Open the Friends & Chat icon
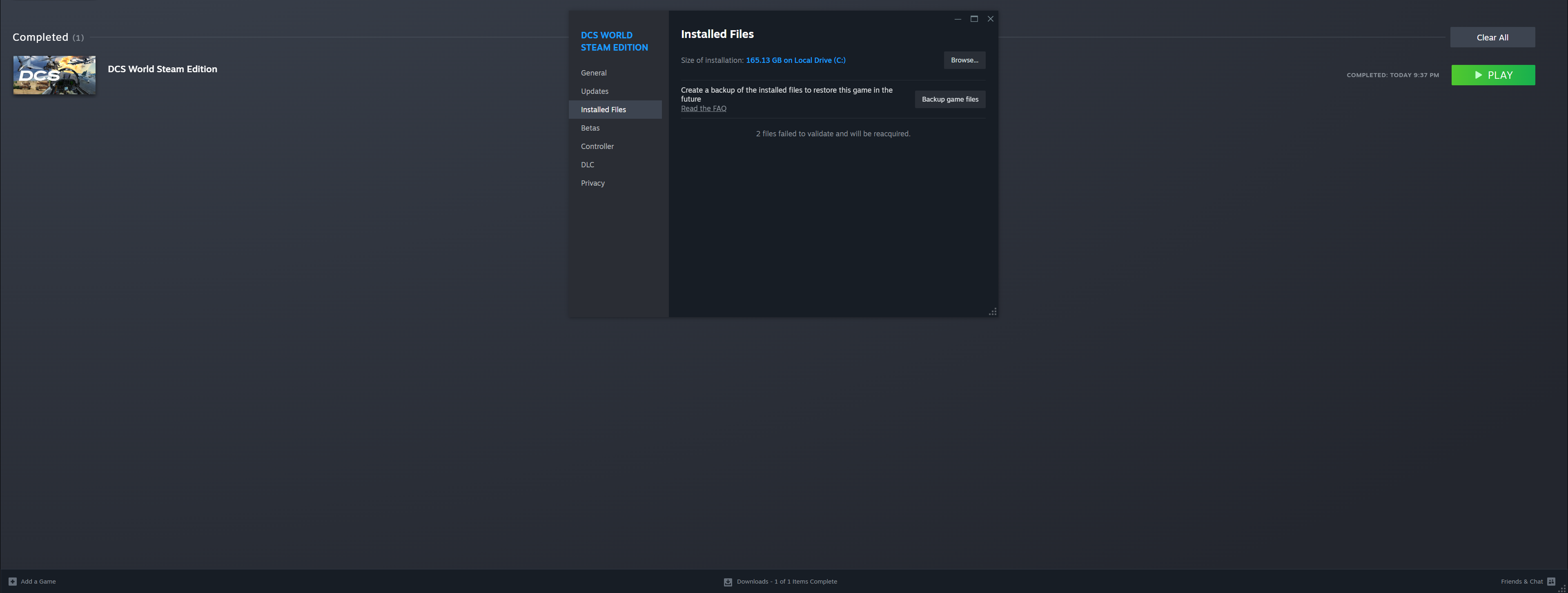The width and height of the screenshot is (1568, 593). coord(1551,582)
